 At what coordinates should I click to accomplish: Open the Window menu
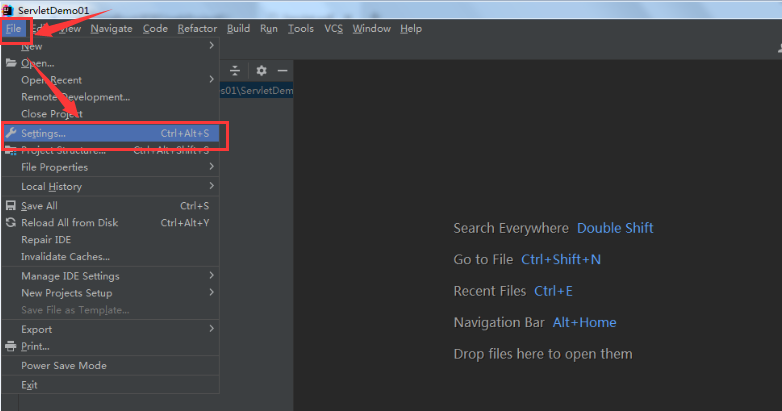click(372, 29)
